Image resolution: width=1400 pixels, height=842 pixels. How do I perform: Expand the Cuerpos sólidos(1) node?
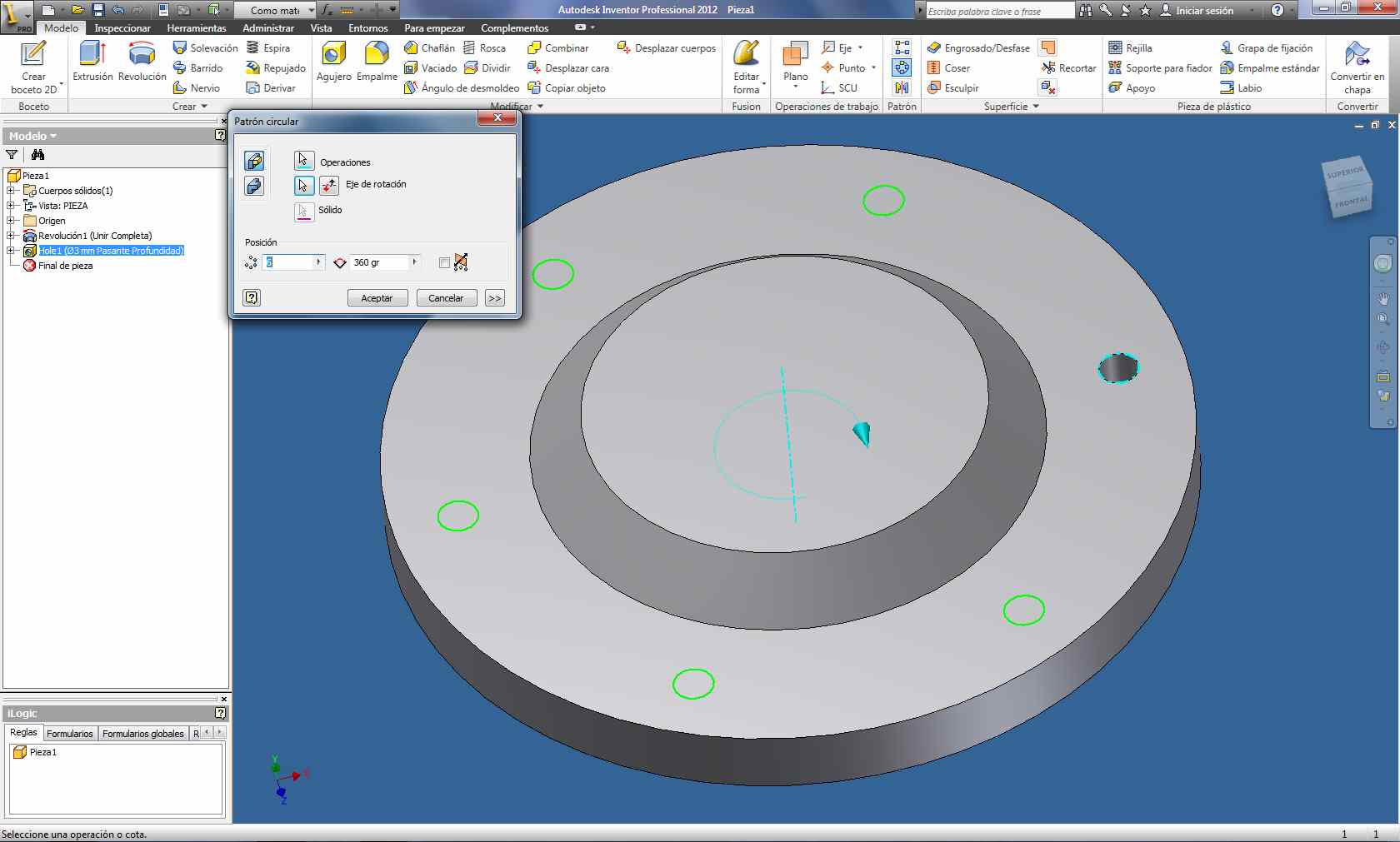pos(11,191)
